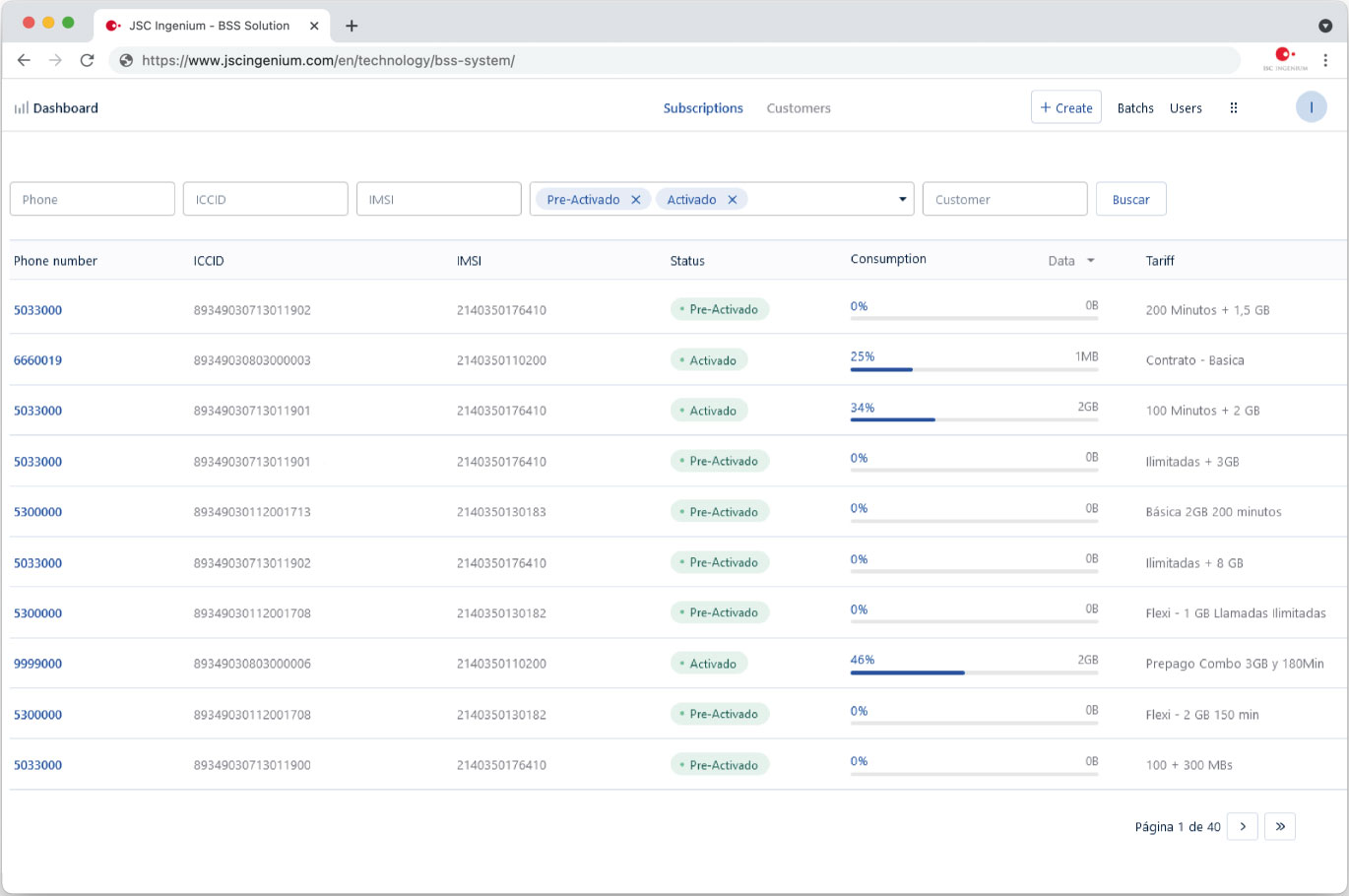Screen dimensions: 1349x896
Task: Click the Status column header
Action: tap(687, 261)
